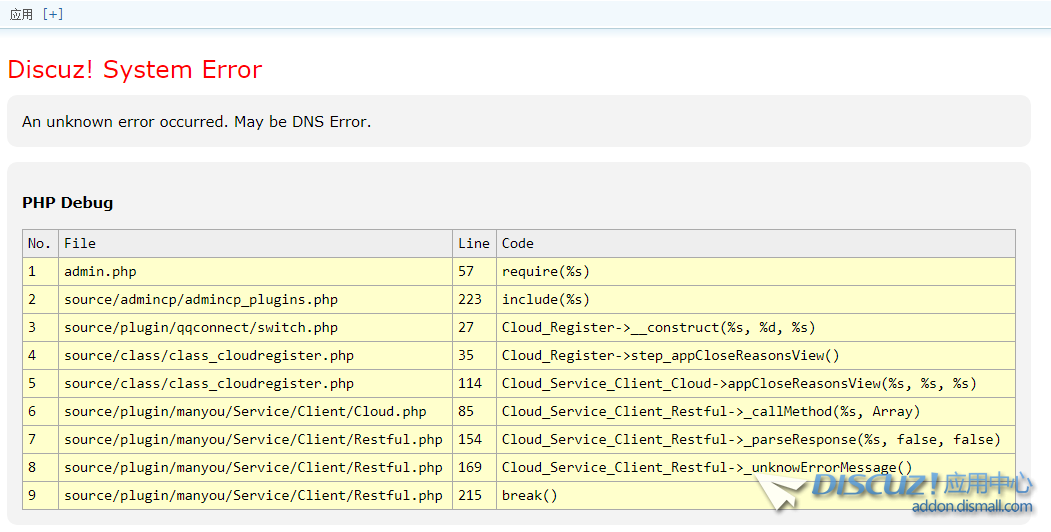Click the [+] link next to 应用
Image resolution: width=1051 pixels, height=532 pixels.
point(52,14)
